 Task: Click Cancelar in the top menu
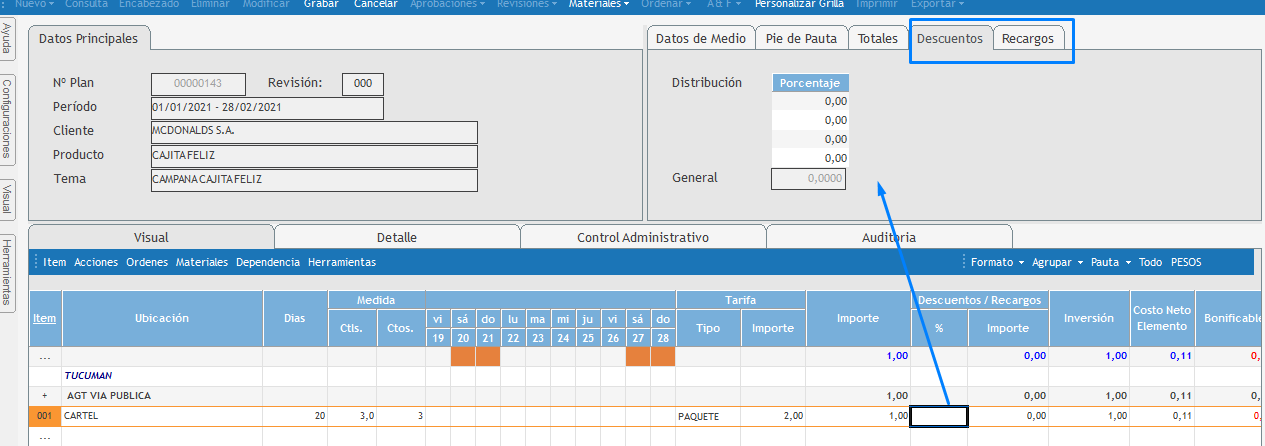(376, 4)
